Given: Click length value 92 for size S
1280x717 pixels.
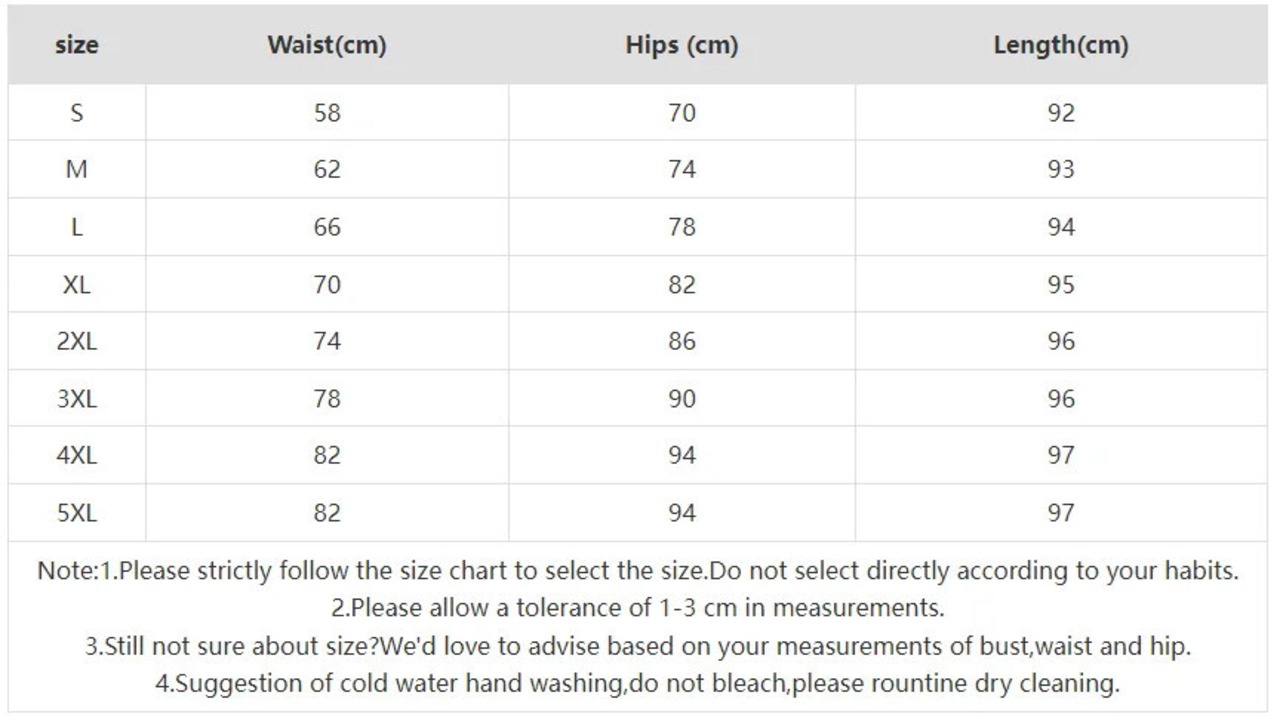Looking at the screenshot, I should click(1061, 113).
